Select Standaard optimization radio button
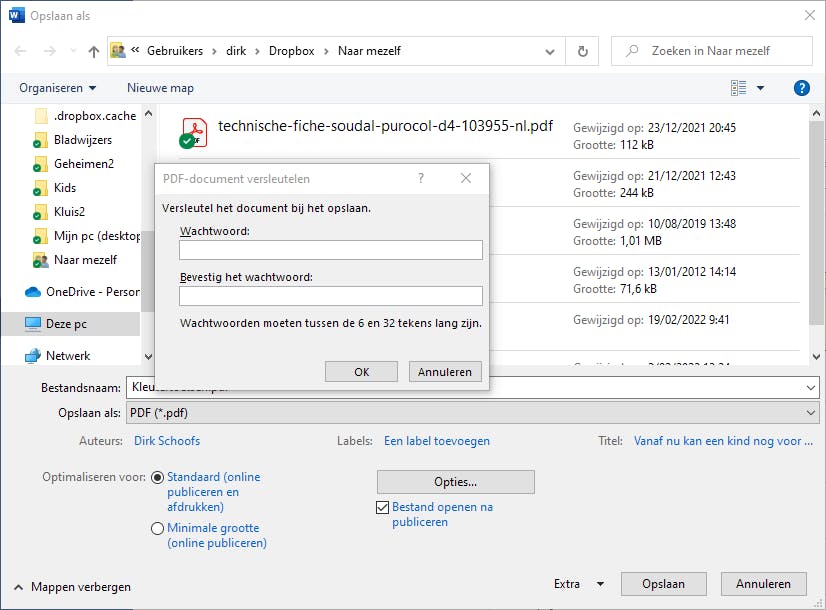Viewport: 826px width, 610px height. (x=158, y=478)
